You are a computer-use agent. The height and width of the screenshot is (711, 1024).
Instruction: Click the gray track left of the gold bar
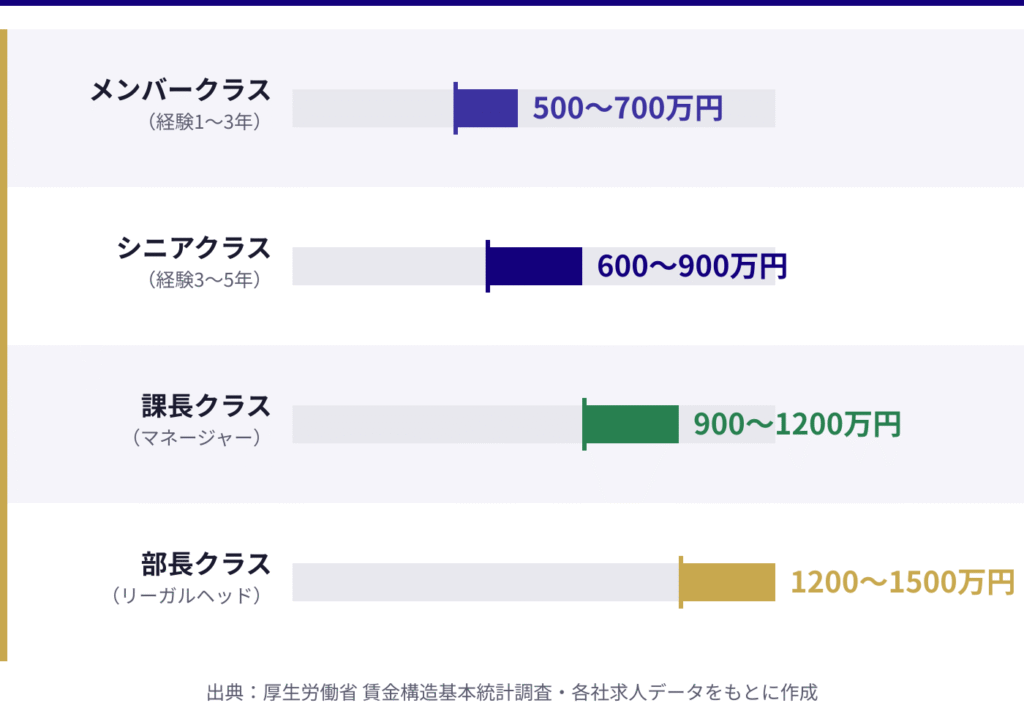[x=485, y=582]
